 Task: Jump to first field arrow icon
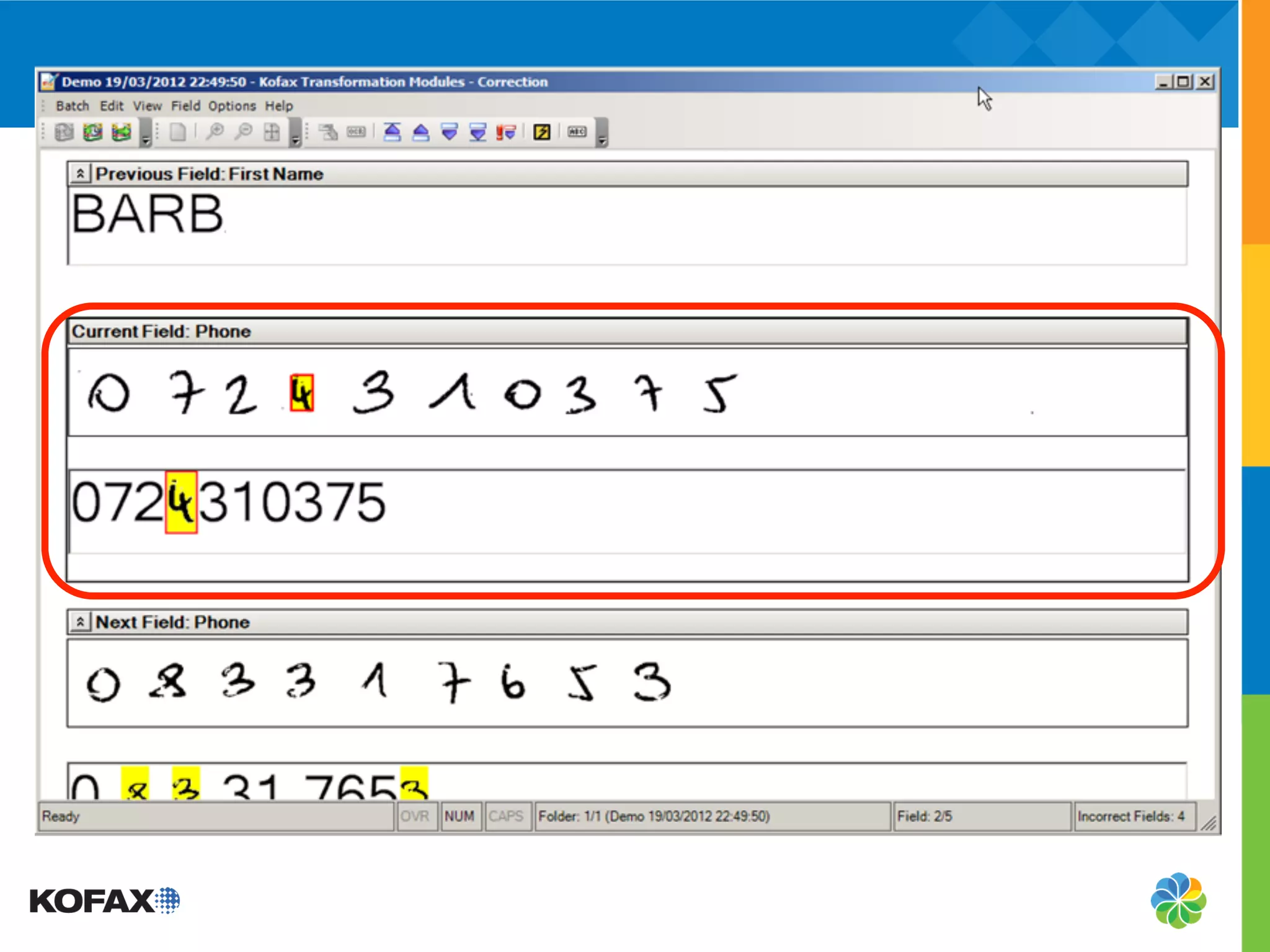click(392, 132)
